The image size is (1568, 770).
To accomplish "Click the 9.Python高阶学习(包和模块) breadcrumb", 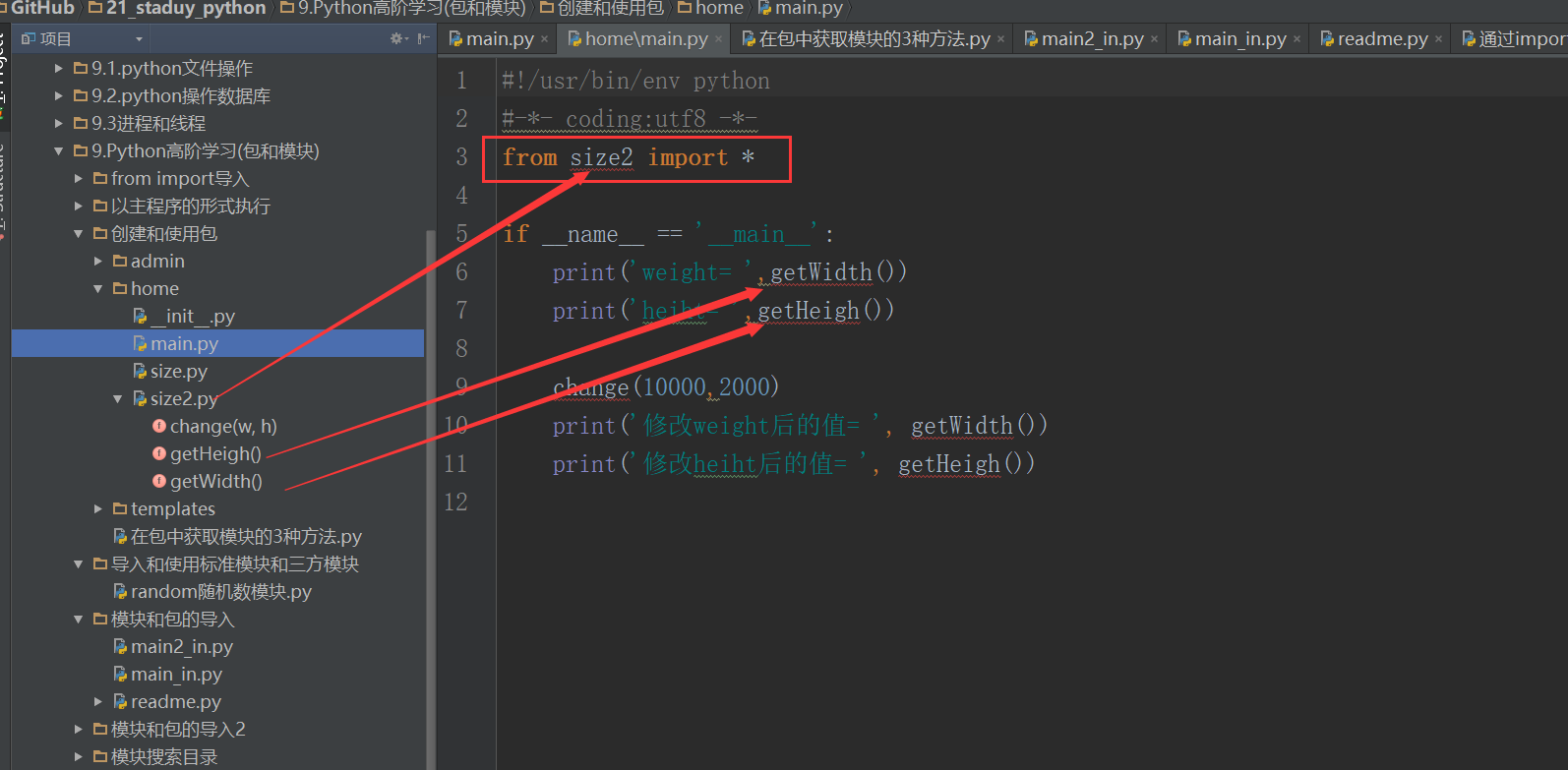I will click(411, 8).
